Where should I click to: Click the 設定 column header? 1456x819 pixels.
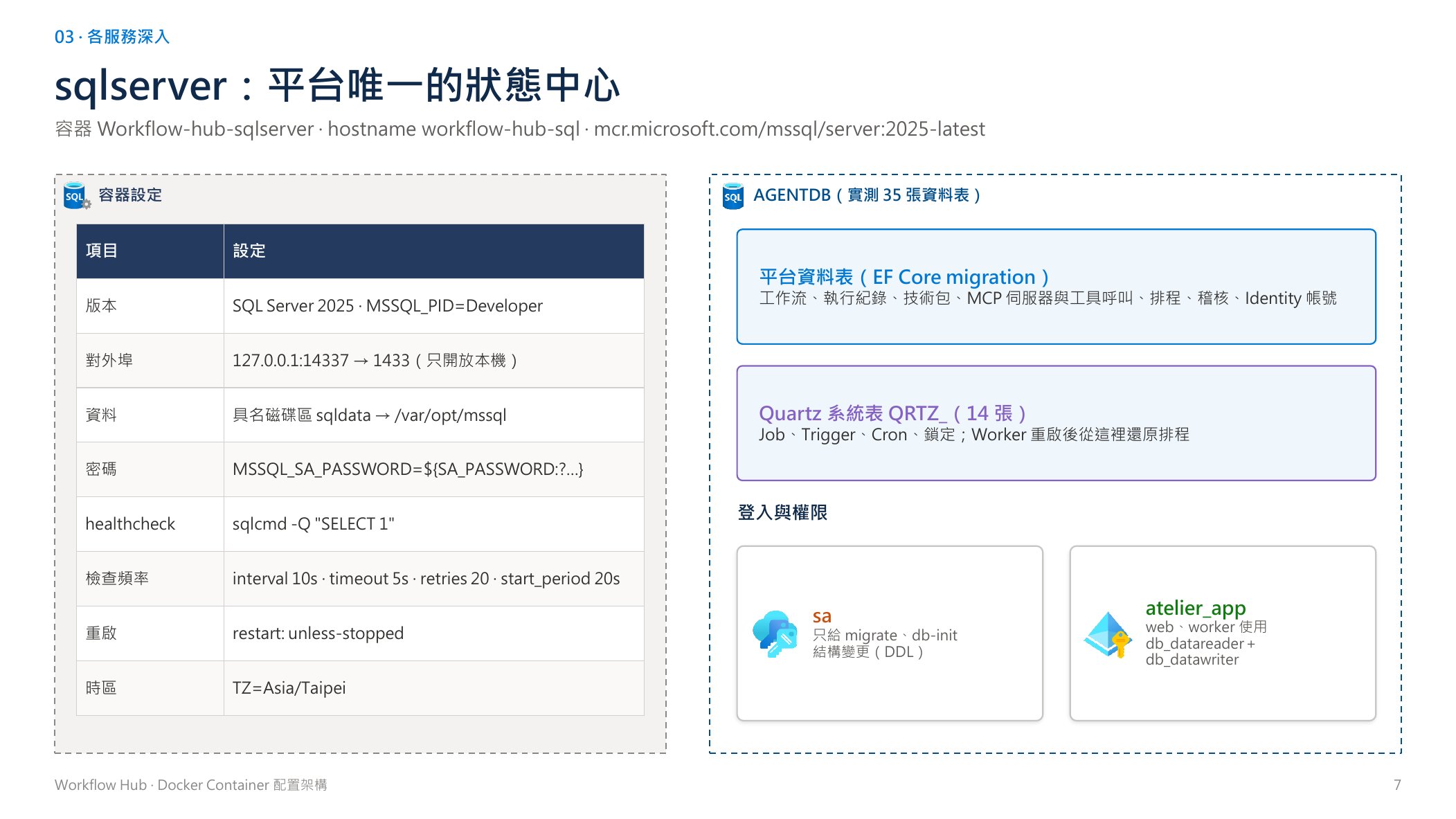click(433, 251)
